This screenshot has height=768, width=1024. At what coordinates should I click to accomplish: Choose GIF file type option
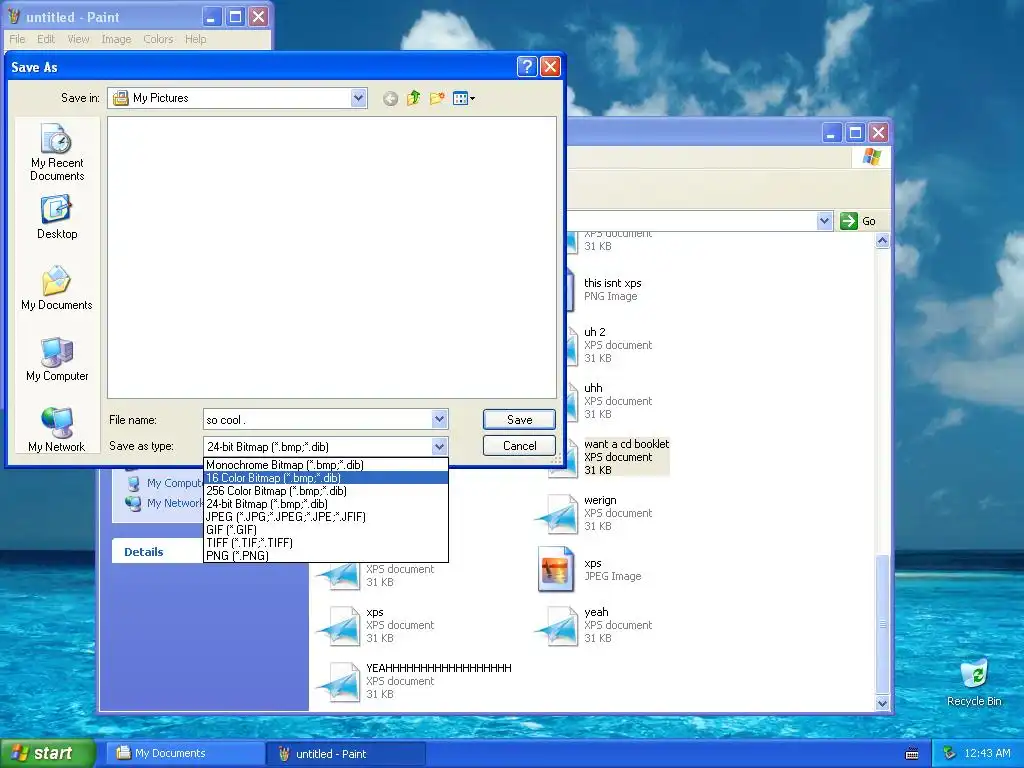coord(326,530)
